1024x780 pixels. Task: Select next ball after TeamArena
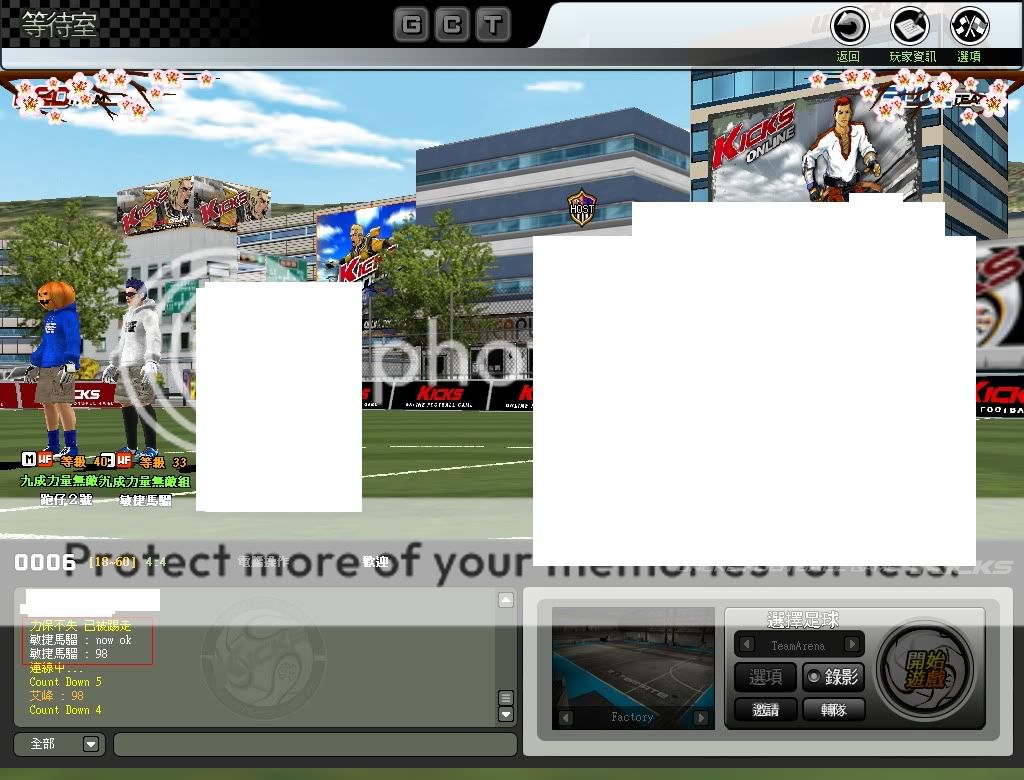tap(852, 645)
